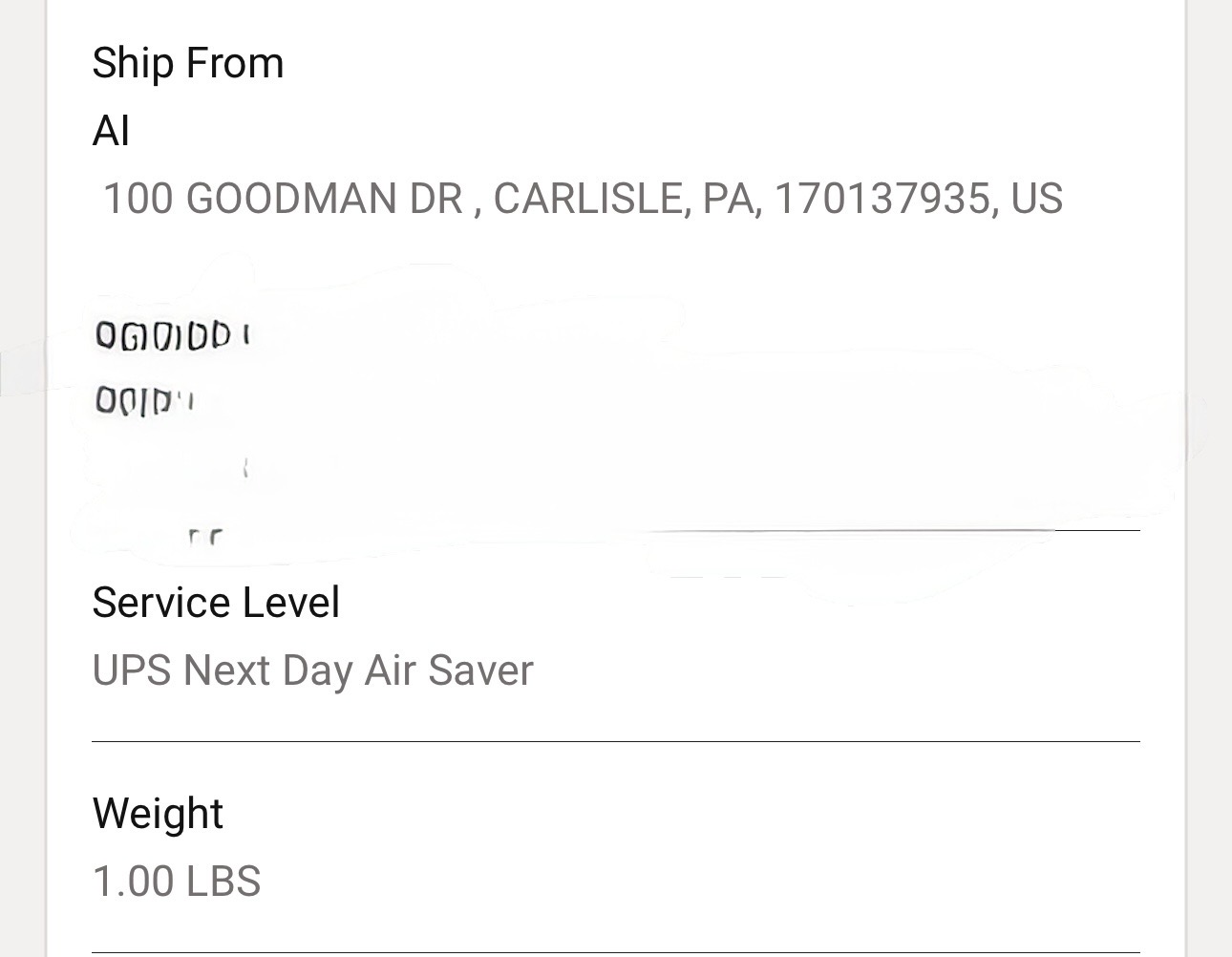The width and height of the screenshot is (1232, 957).
Task: Select the 1.00 LBS weight value
Action: click(x=176, y=882)
